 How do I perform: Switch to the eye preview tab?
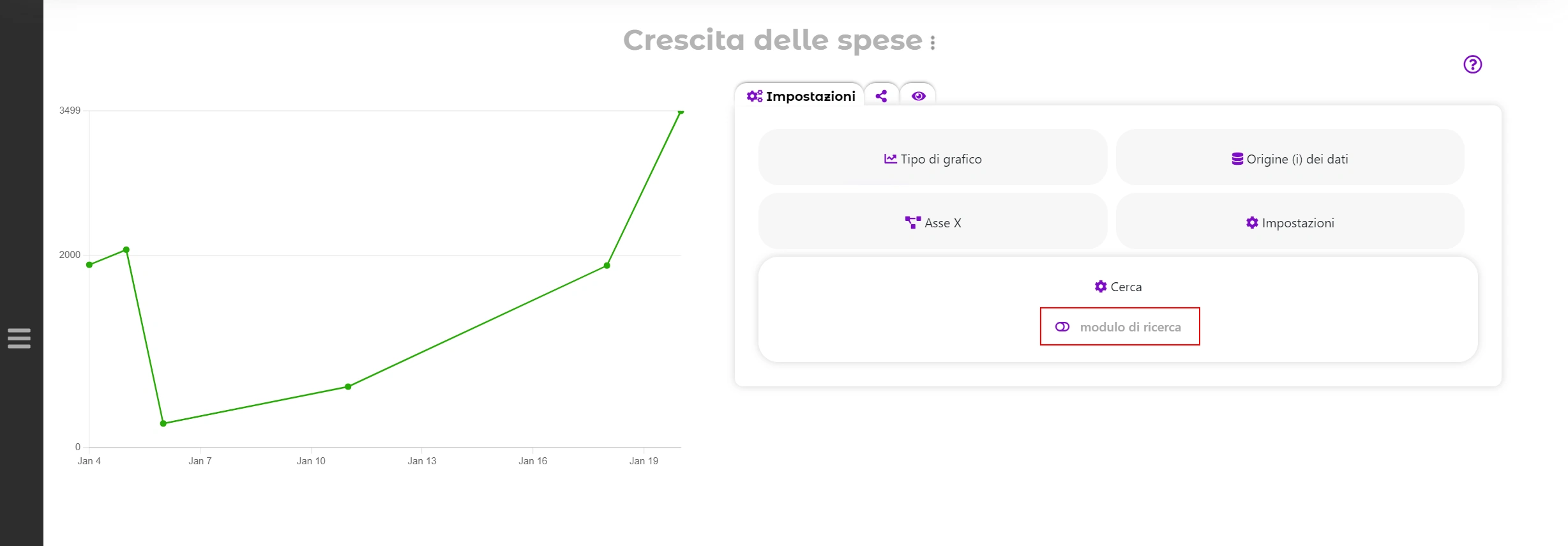(918, 96)
